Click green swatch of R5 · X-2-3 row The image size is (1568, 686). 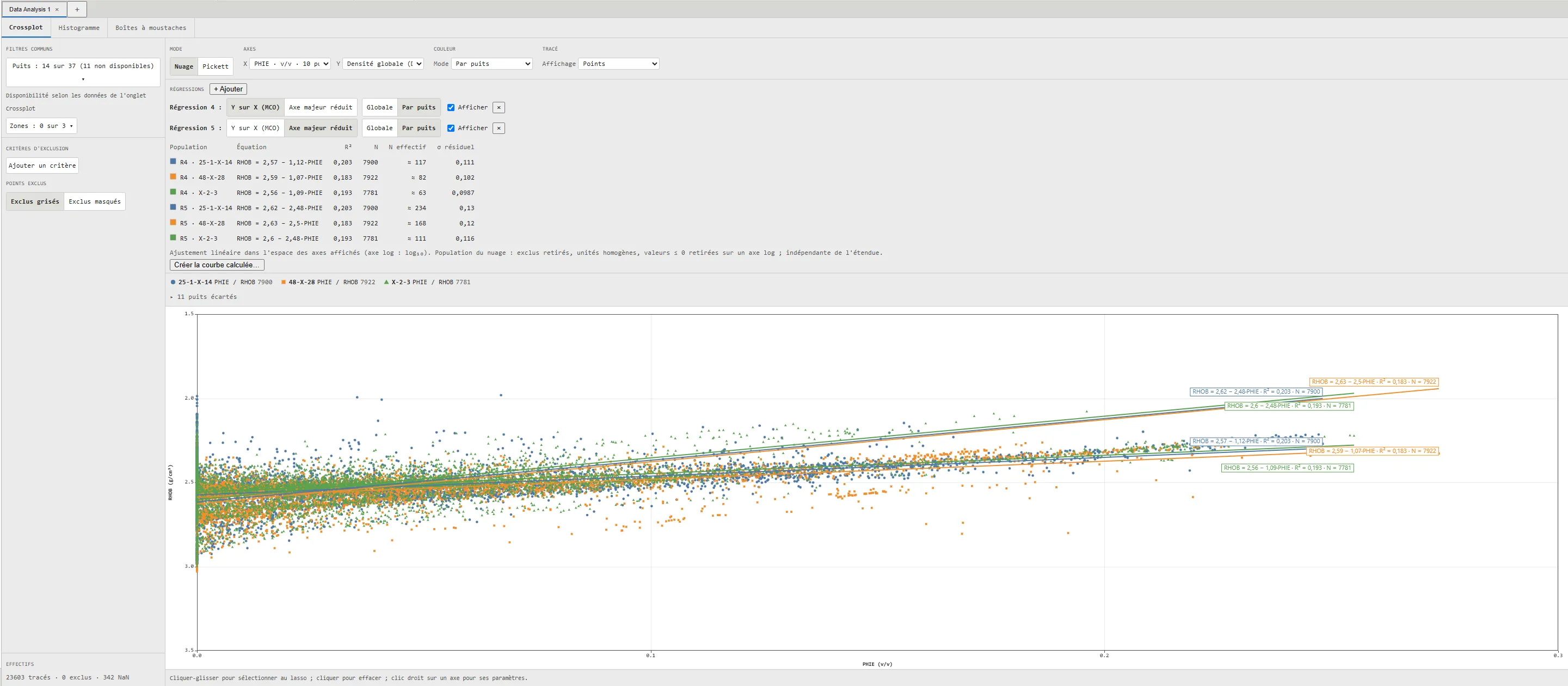pos(173,238)
